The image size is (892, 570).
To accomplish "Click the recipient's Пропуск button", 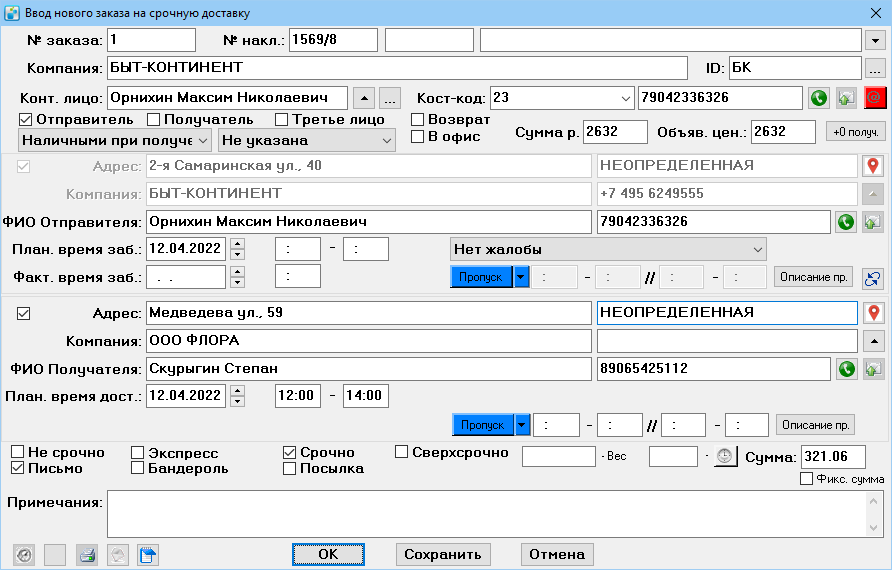I will [x=483, y=424].
